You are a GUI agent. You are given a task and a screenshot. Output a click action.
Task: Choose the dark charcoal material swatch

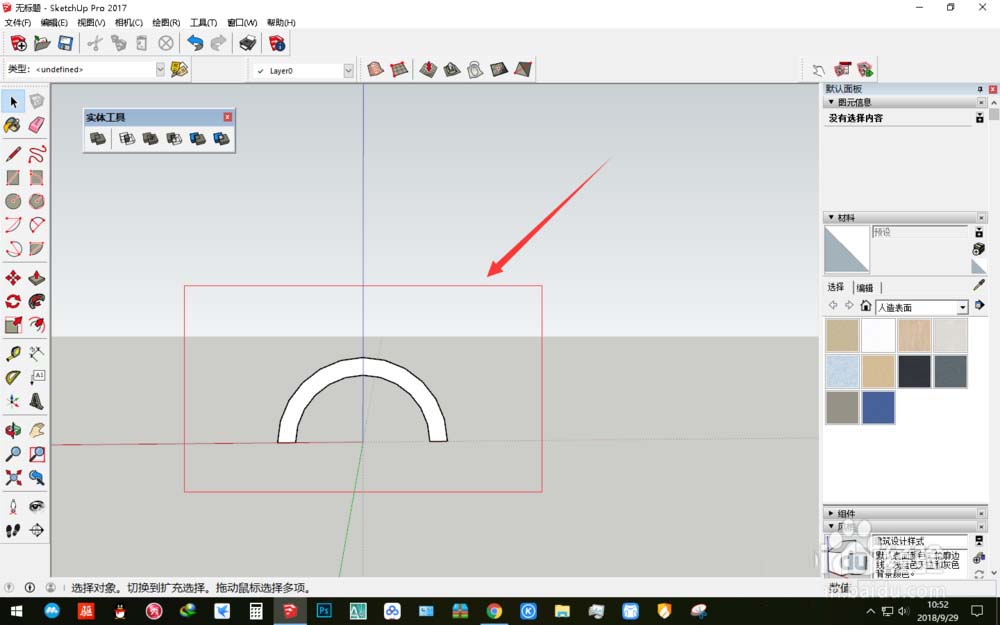point(914,371)
